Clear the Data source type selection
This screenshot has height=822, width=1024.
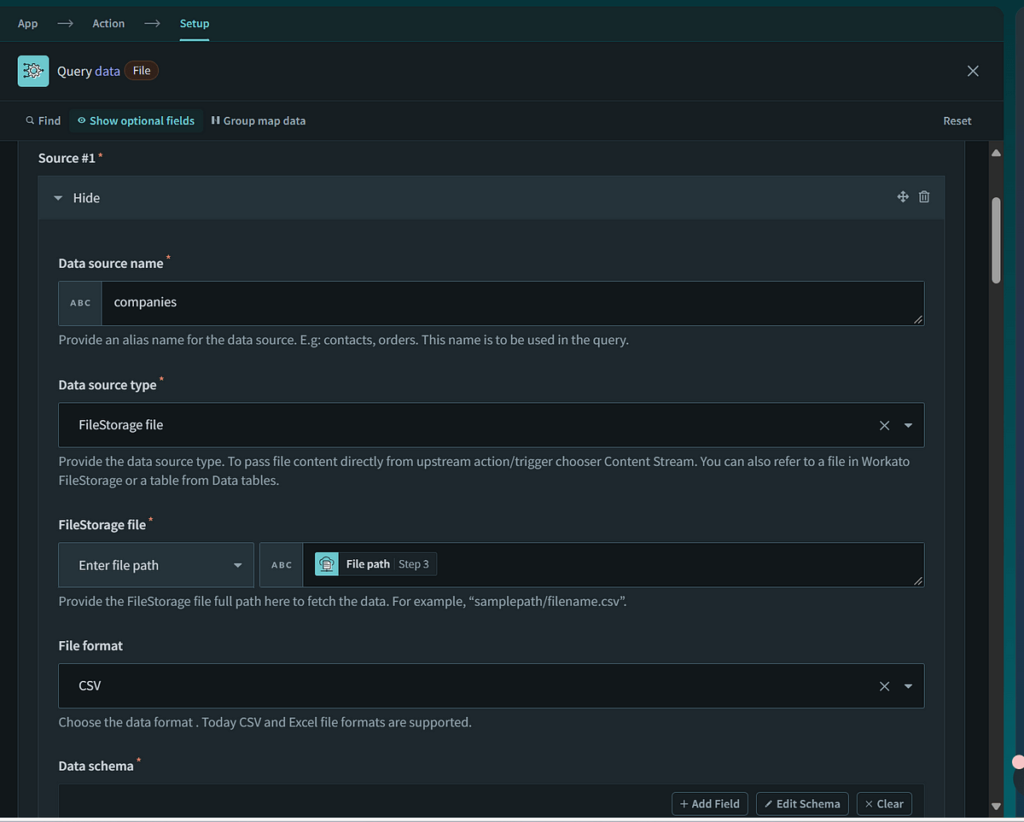(884, 425)
